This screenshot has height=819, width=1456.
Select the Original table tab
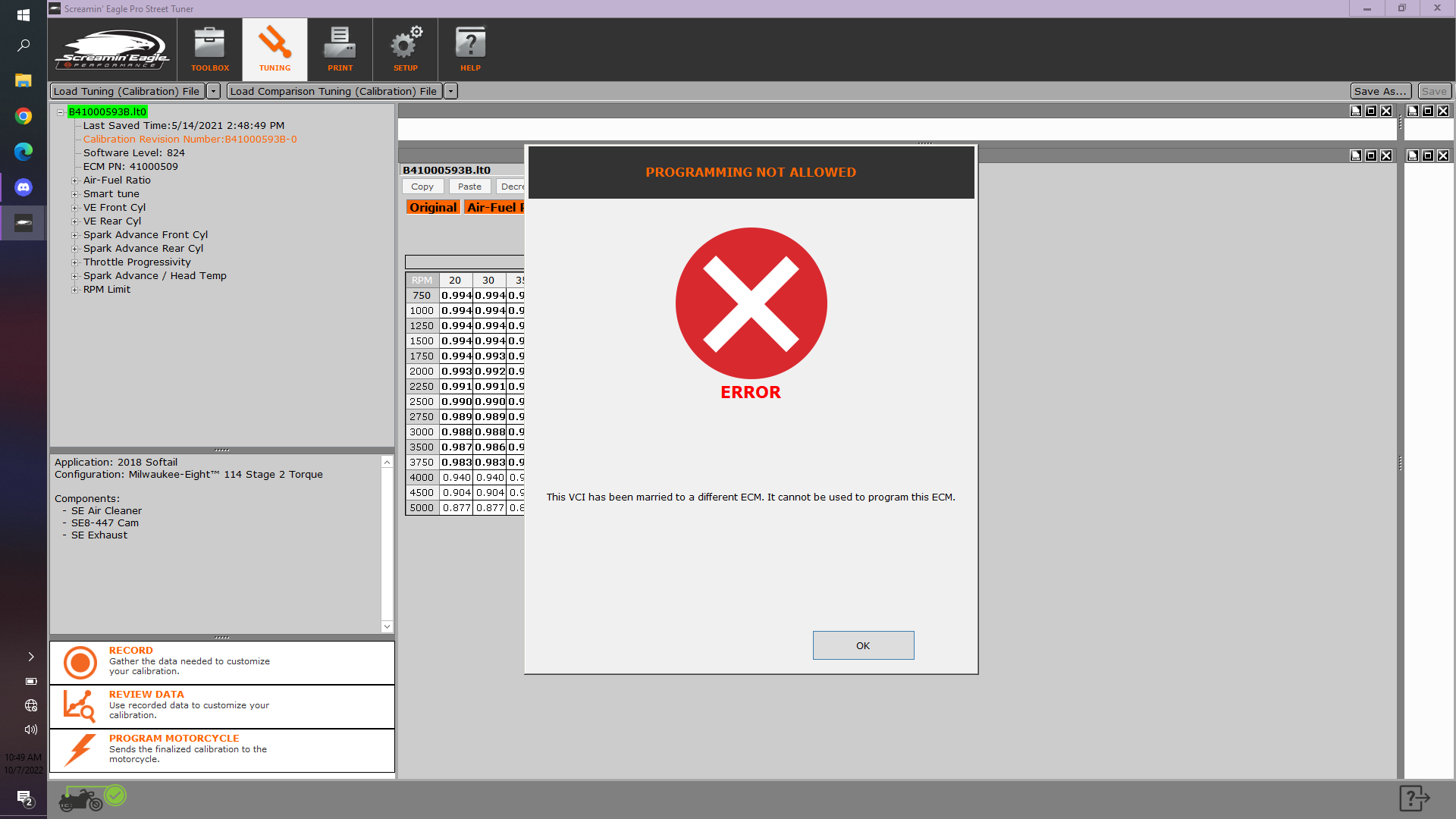coord(433,207)
